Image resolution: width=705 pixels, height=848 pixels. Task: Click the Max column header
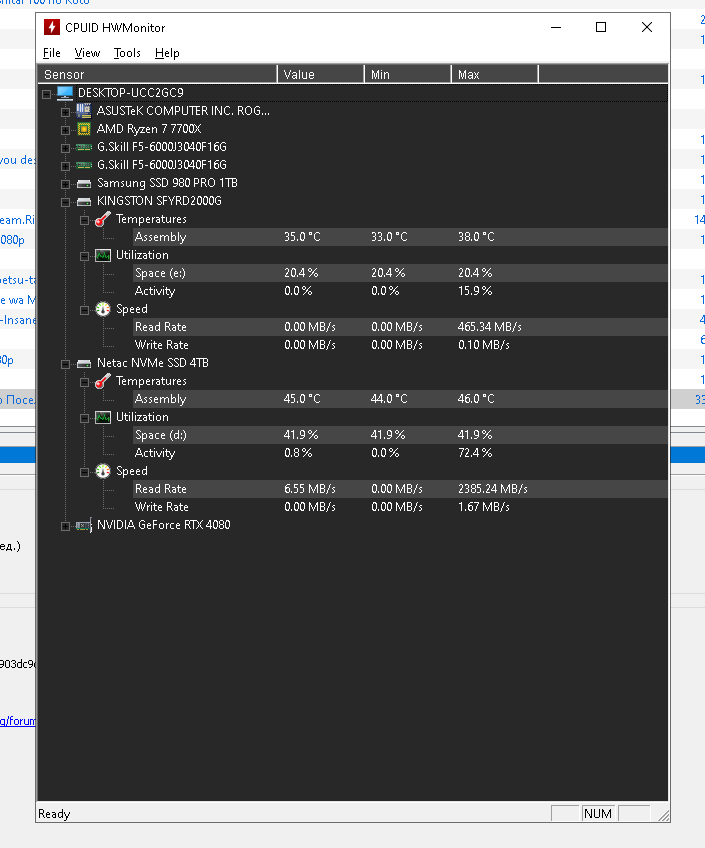pos(495,74)
